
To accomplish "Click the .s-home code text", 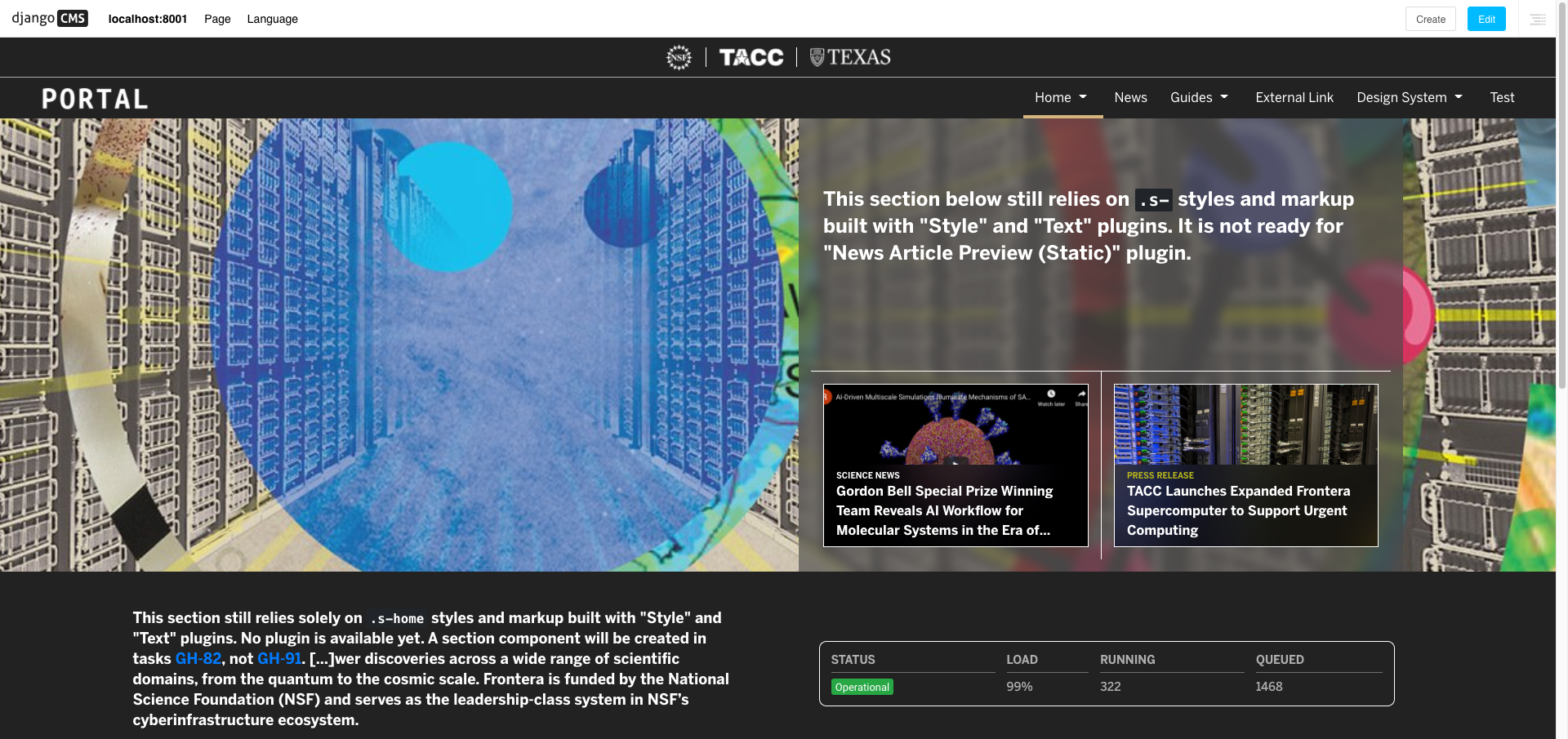I will click(397, 619).
